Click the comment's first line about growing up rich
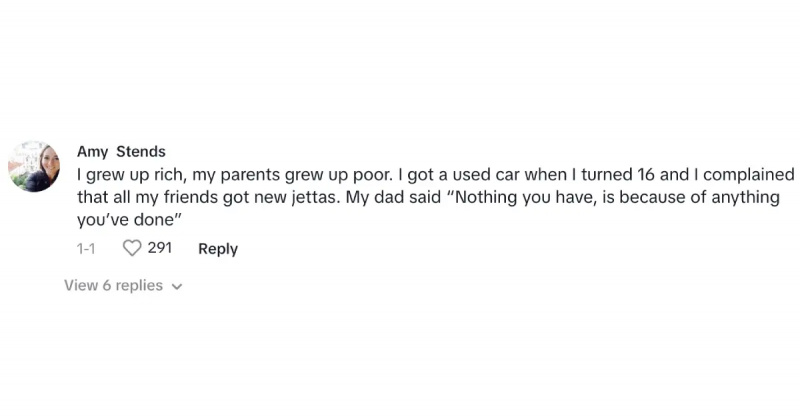Image resolution: width=800 pixels, height=418 pixels. pyautogui.click(x=436, y=175)
